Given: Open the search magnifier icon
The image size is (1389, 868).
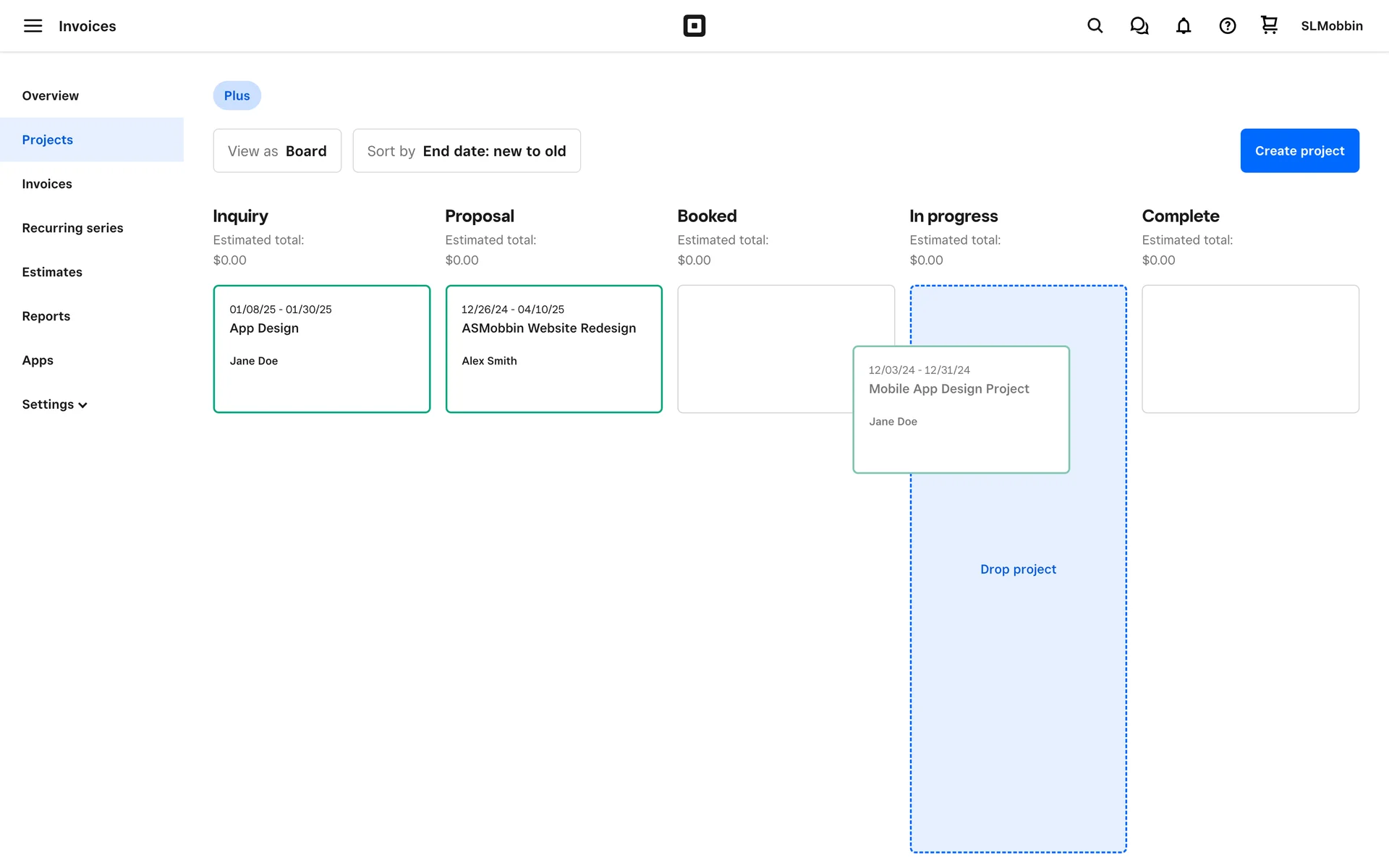Looking at the screenshot, I should (1095, 26).
